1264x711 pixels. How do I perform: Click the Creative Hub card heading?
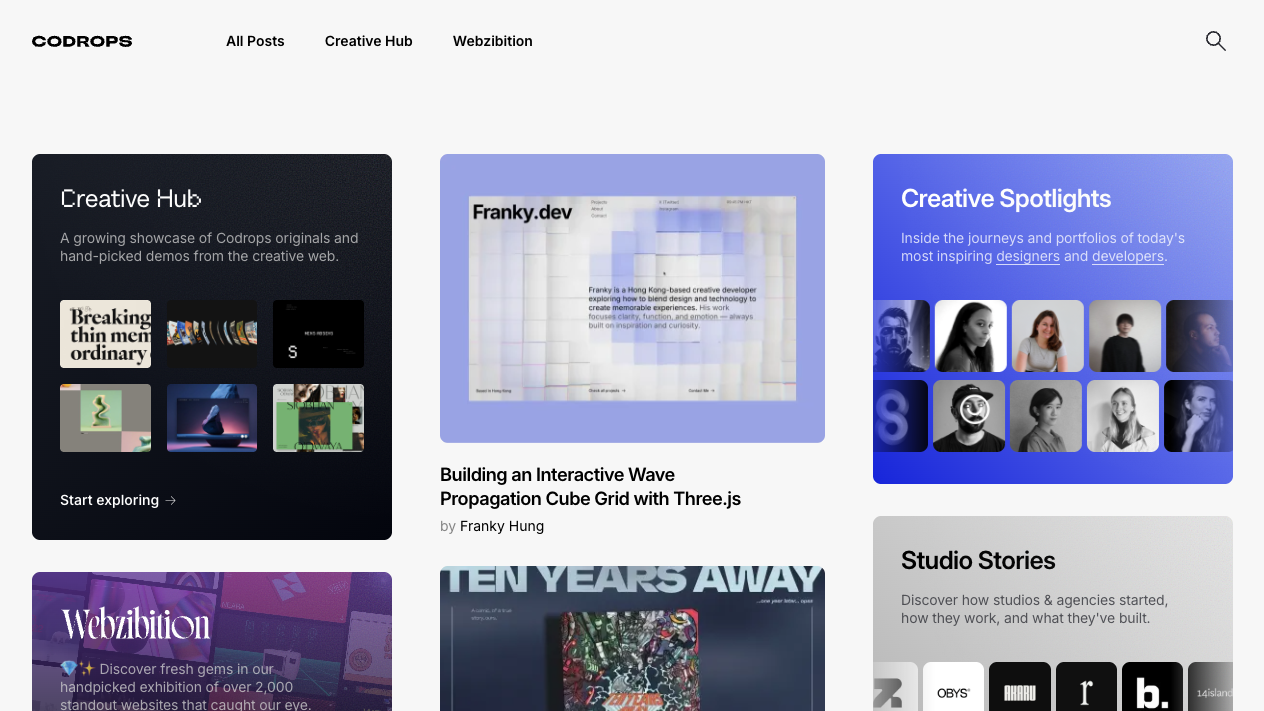tap(131, 198)
